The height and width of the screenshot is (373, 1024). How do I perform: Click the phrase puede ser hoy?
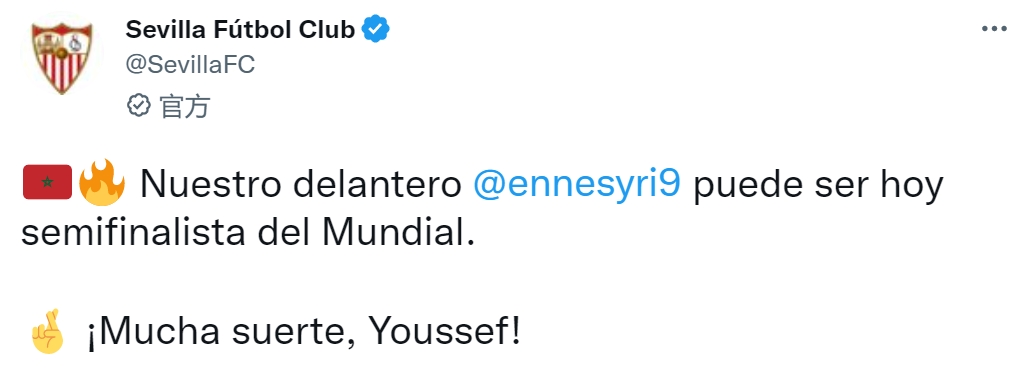click(x=818, y=186)
